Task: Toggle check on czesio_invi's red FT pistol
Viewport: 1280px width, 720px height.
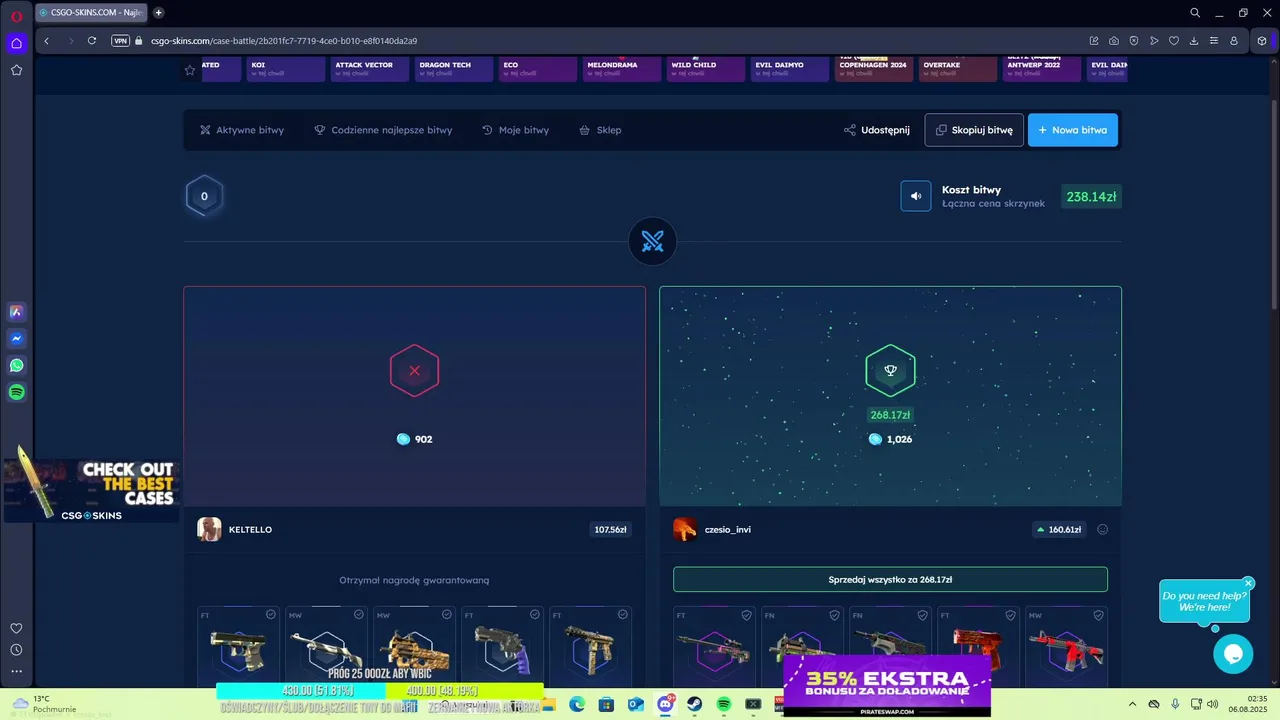Action: [1010, 614]
